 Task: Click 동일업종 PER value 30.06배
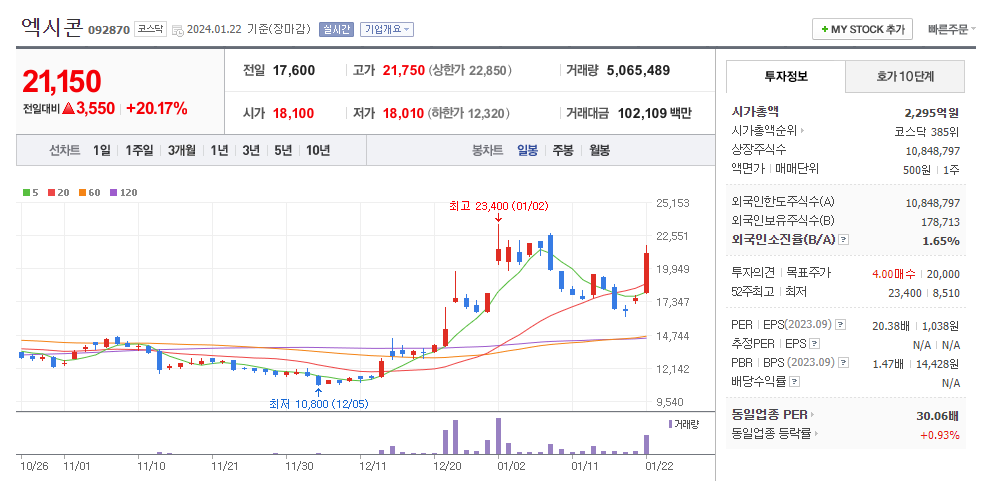(938, 416)
